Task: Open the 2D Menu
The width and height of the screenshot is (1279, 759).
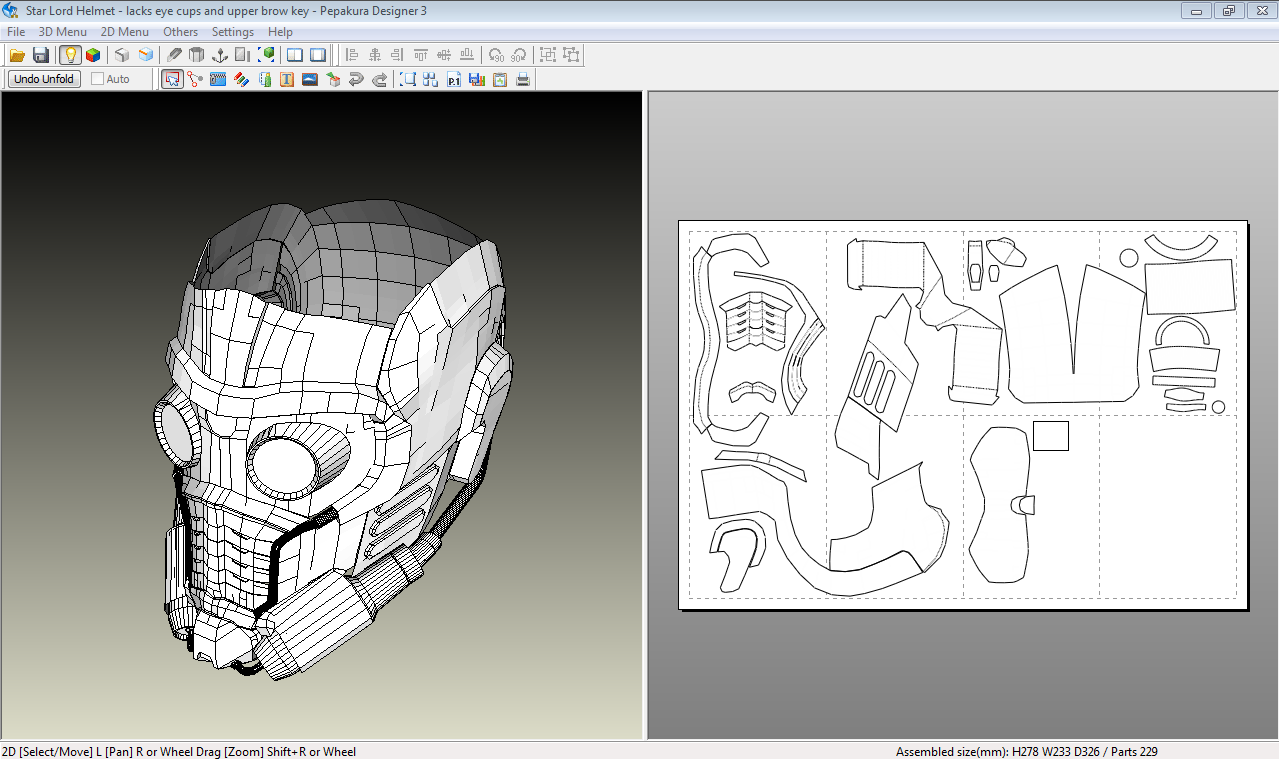Action: (125, 32)
